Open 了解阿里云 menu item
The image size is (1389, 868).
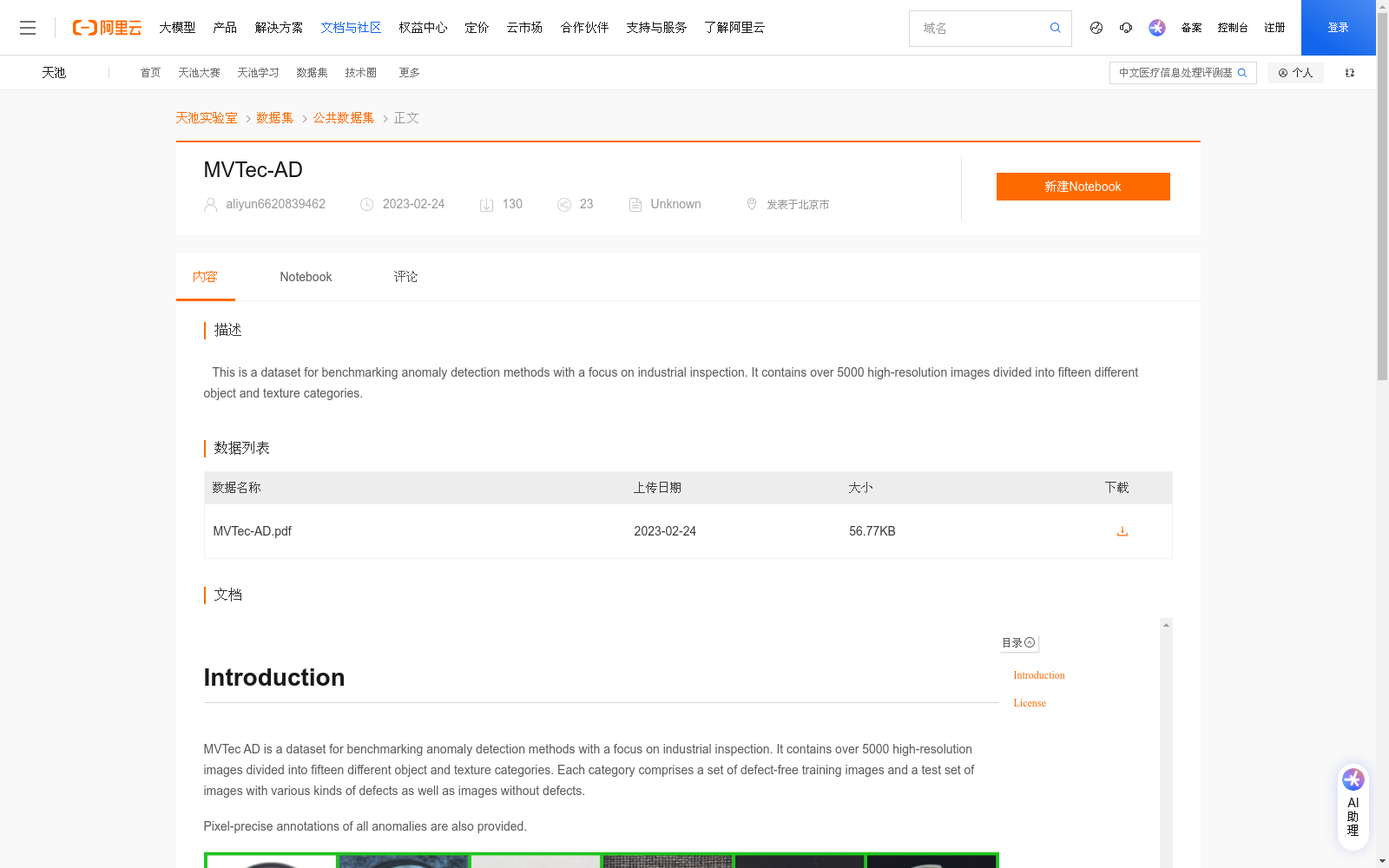734,28
